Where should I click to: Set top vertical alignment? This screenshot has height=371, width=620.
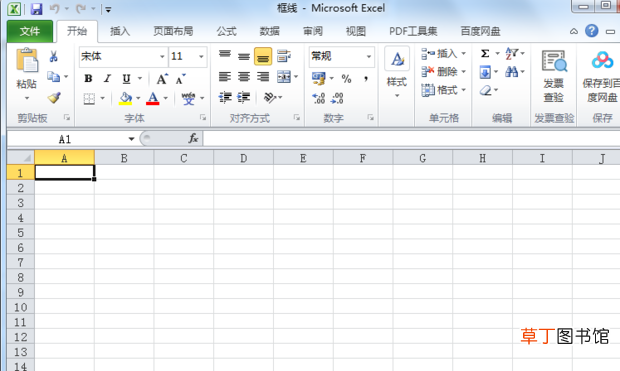coord(225,55)
